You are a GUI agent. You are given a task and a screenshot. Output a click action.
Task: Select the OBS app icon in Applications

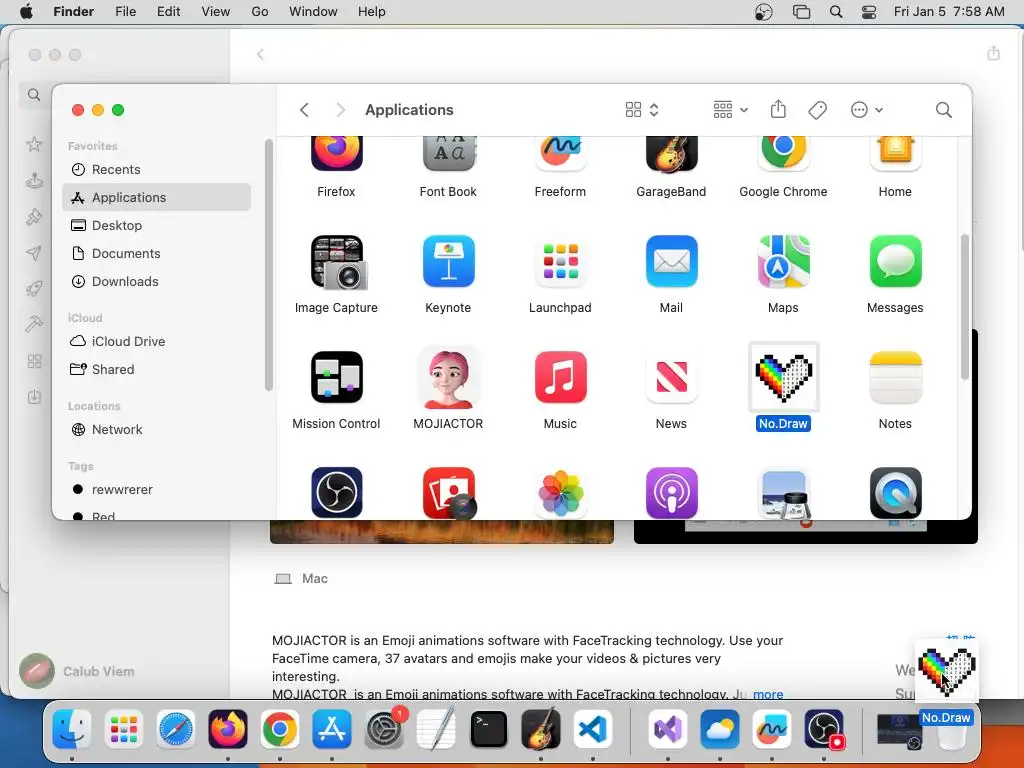tap(336, 493)
